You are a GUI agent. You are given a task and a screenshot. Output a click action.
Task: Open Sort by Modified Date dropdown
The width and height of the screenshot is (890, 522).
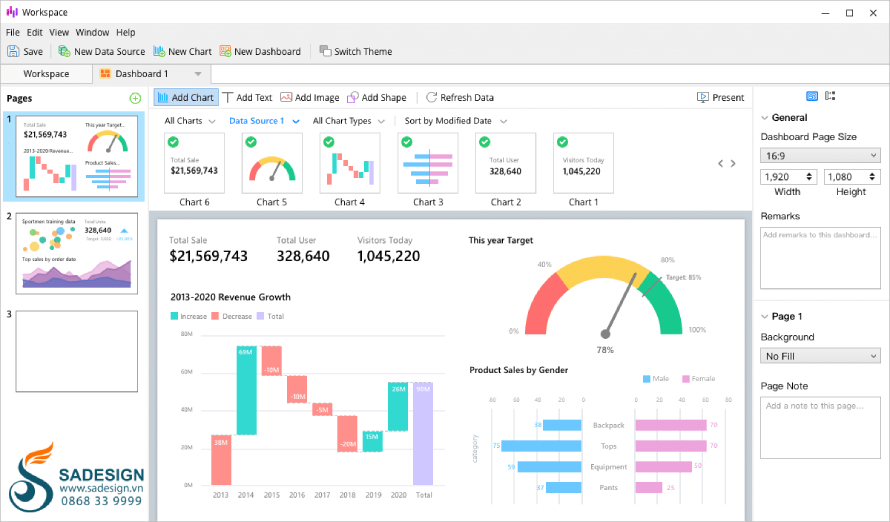click(455, 121)
